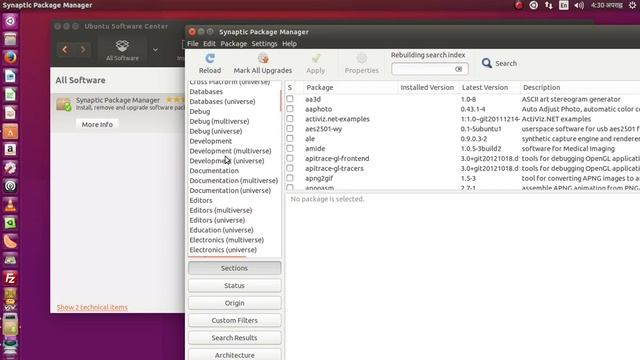The height and width of the screenshot is (360, 640).
Task: Select Documentation section
Action: click(x=214, y=171)
